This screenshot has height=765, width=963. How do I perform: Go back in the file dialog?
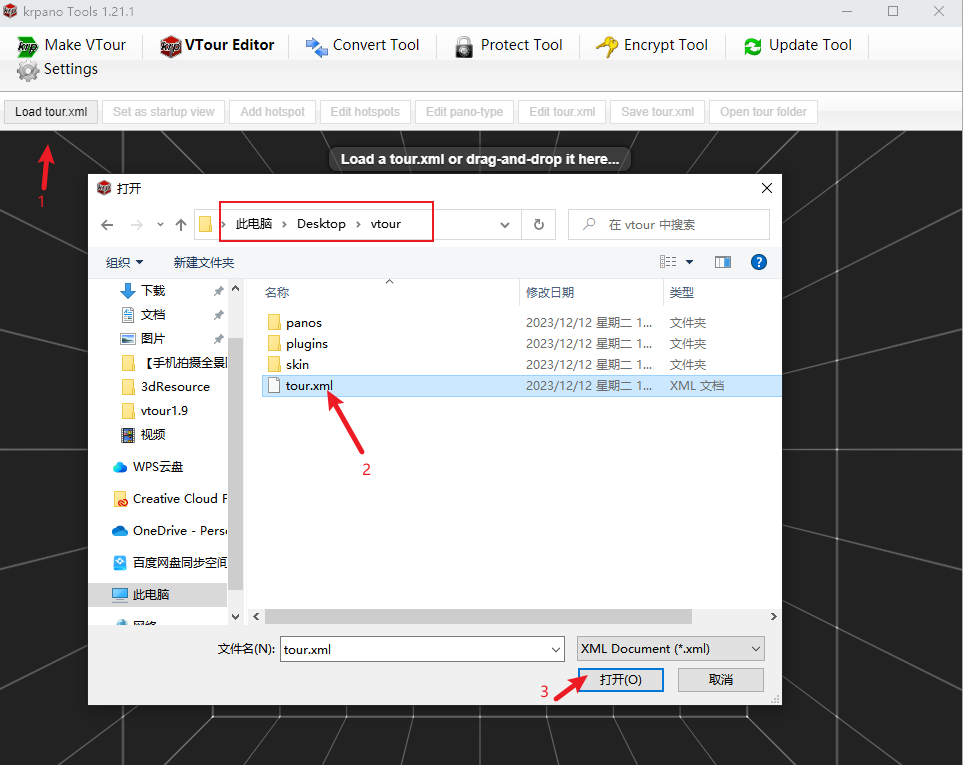[x=107, y=225]
